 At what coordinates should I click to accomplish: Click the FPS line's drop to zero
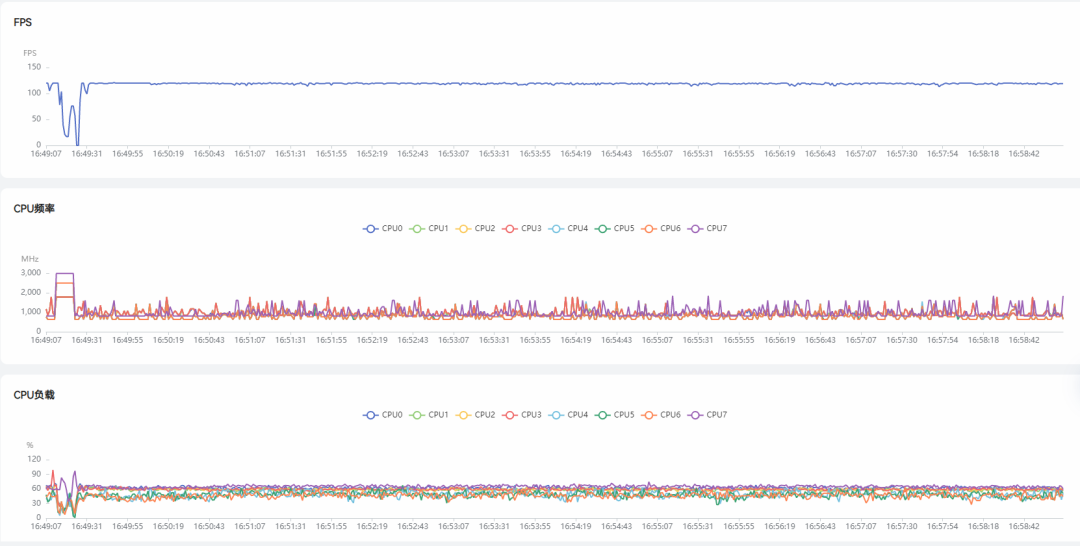[77, 143]
